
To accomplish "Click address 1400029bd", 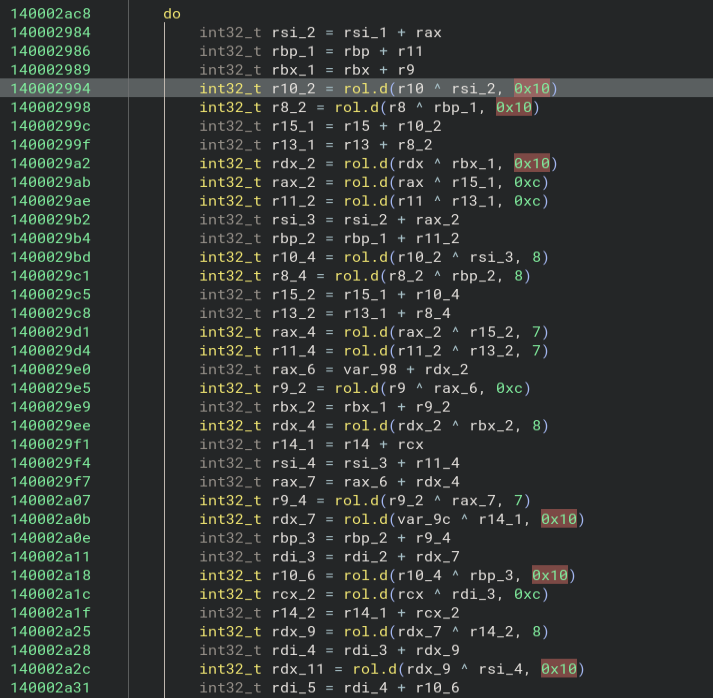I will tap(50, 257).
